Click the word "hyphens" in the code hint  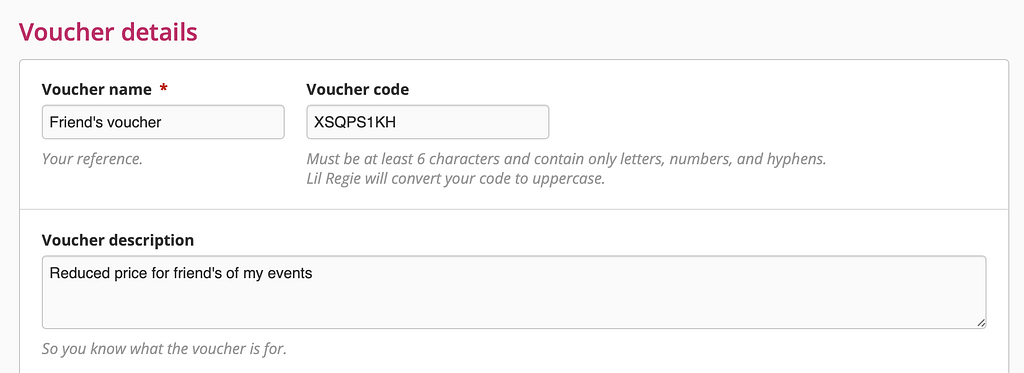pyautogui.click(x=799, y=159)
